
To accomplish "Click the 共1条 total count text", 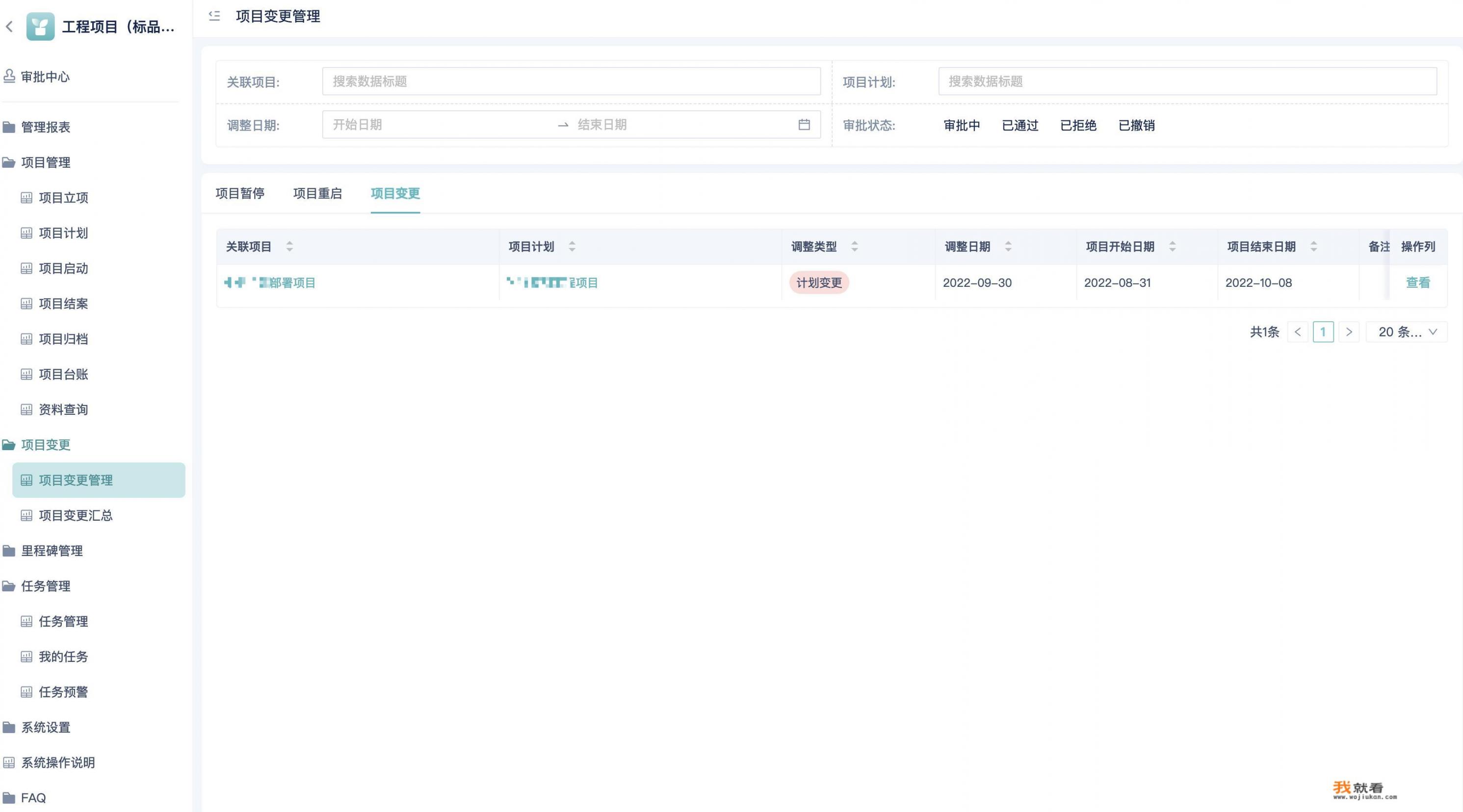I will pyautogui.click(x=1265, y=332).
